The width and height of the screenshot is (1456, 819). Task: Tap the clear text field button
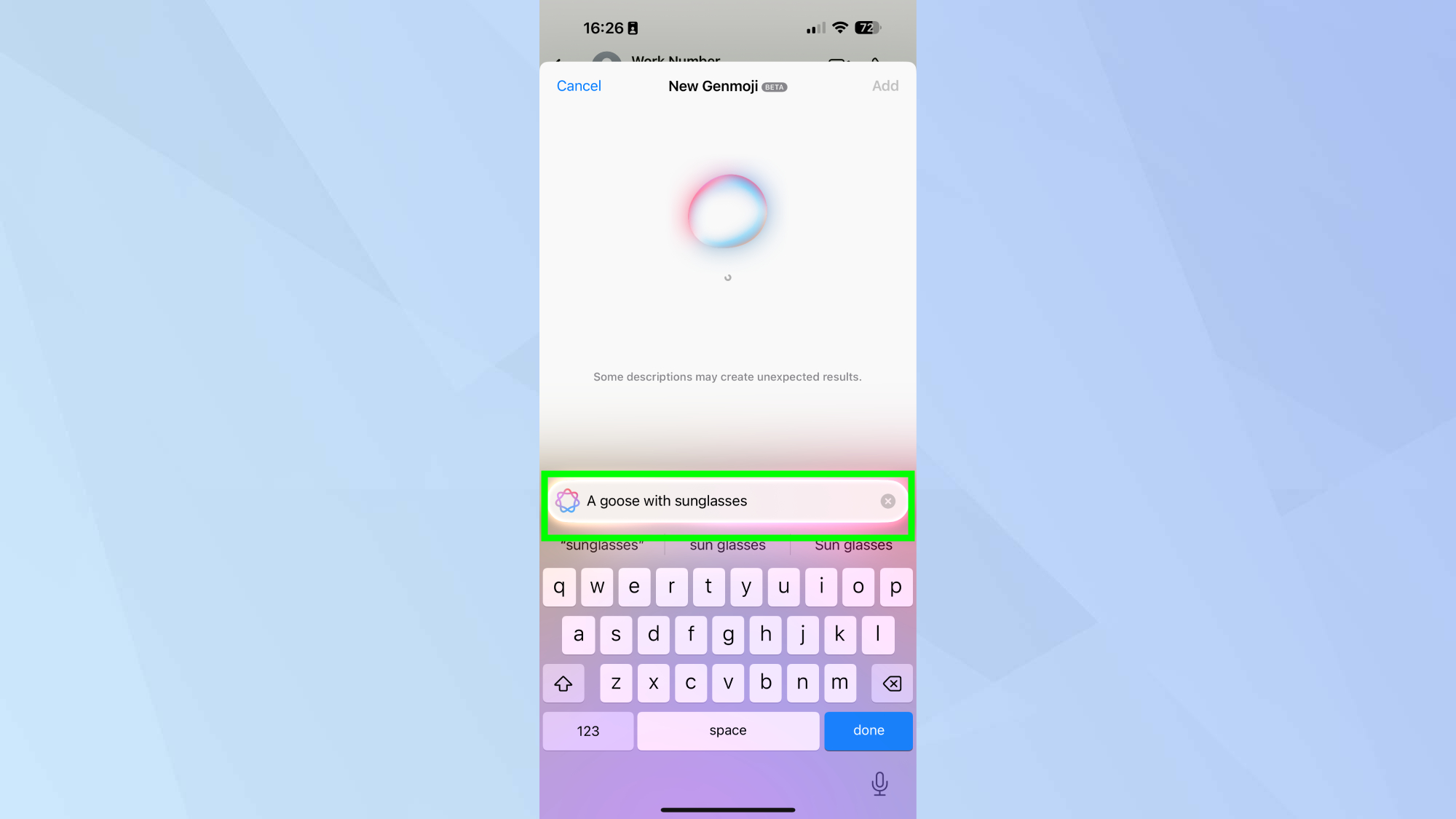coord(886,501)
